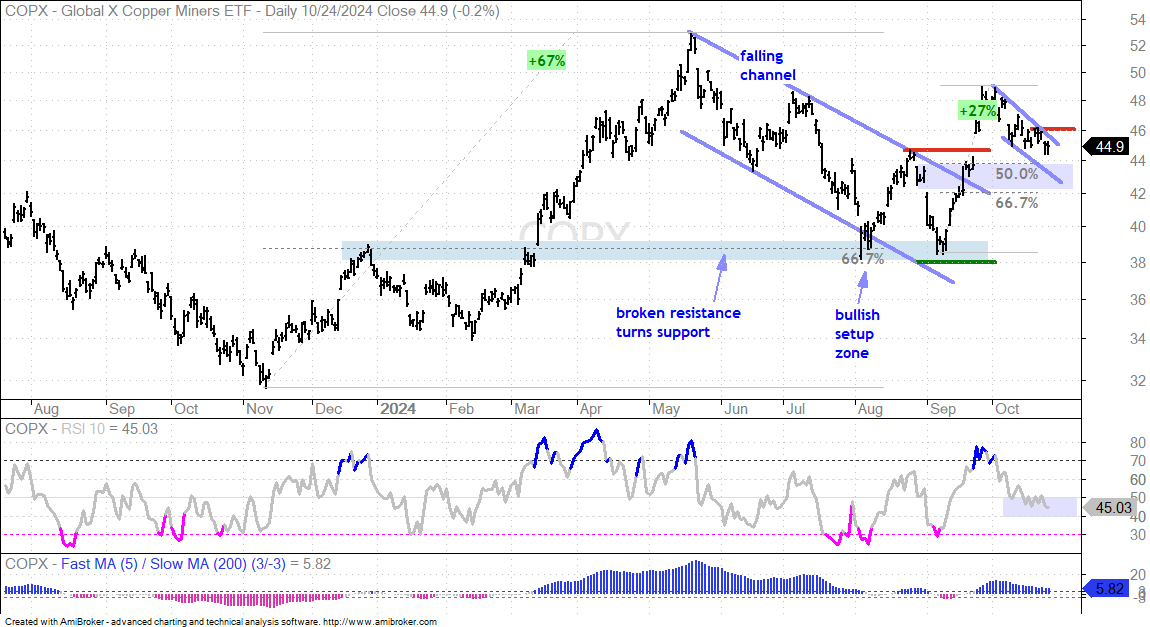Click the 'falling channel' annotation text

coord(767,65)
